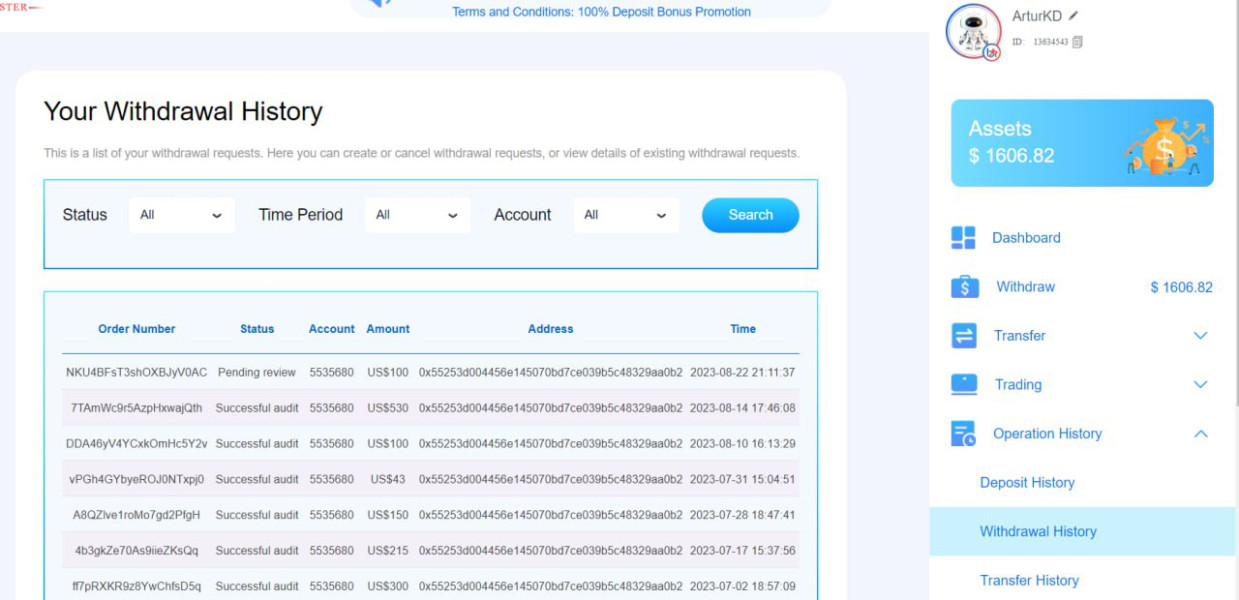Click the Assets balance card
Screen dimensions: 1239x600
click(1081, 143)
